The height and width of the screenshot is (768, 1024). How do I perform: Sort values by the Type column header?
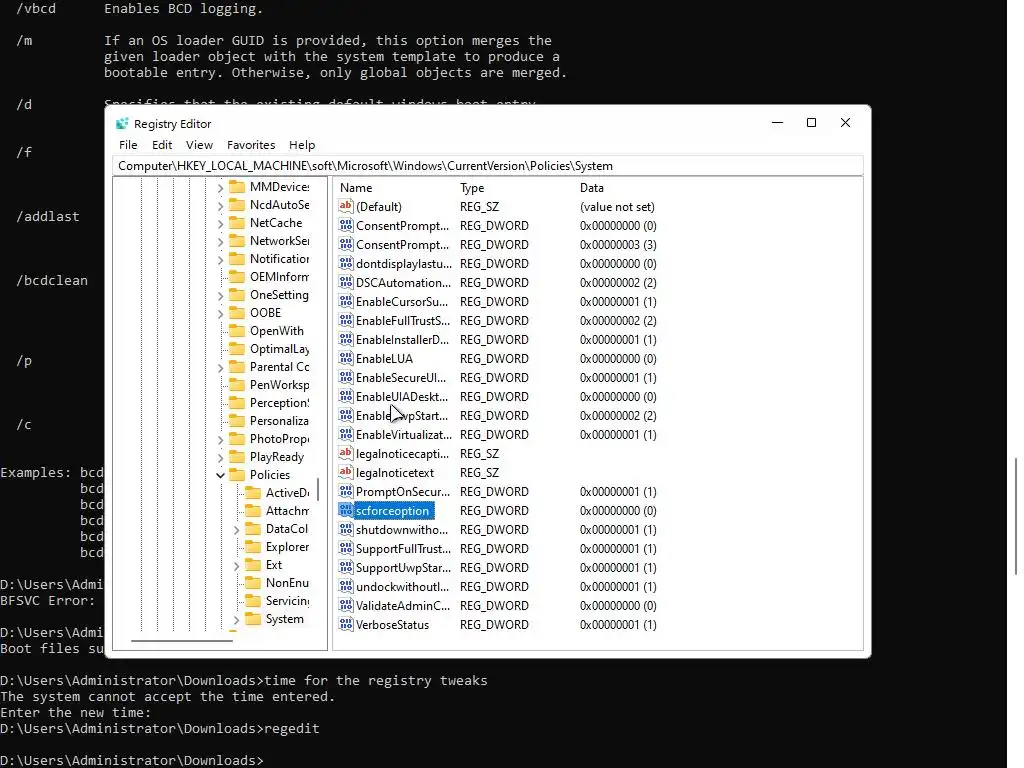coord(472,187)
